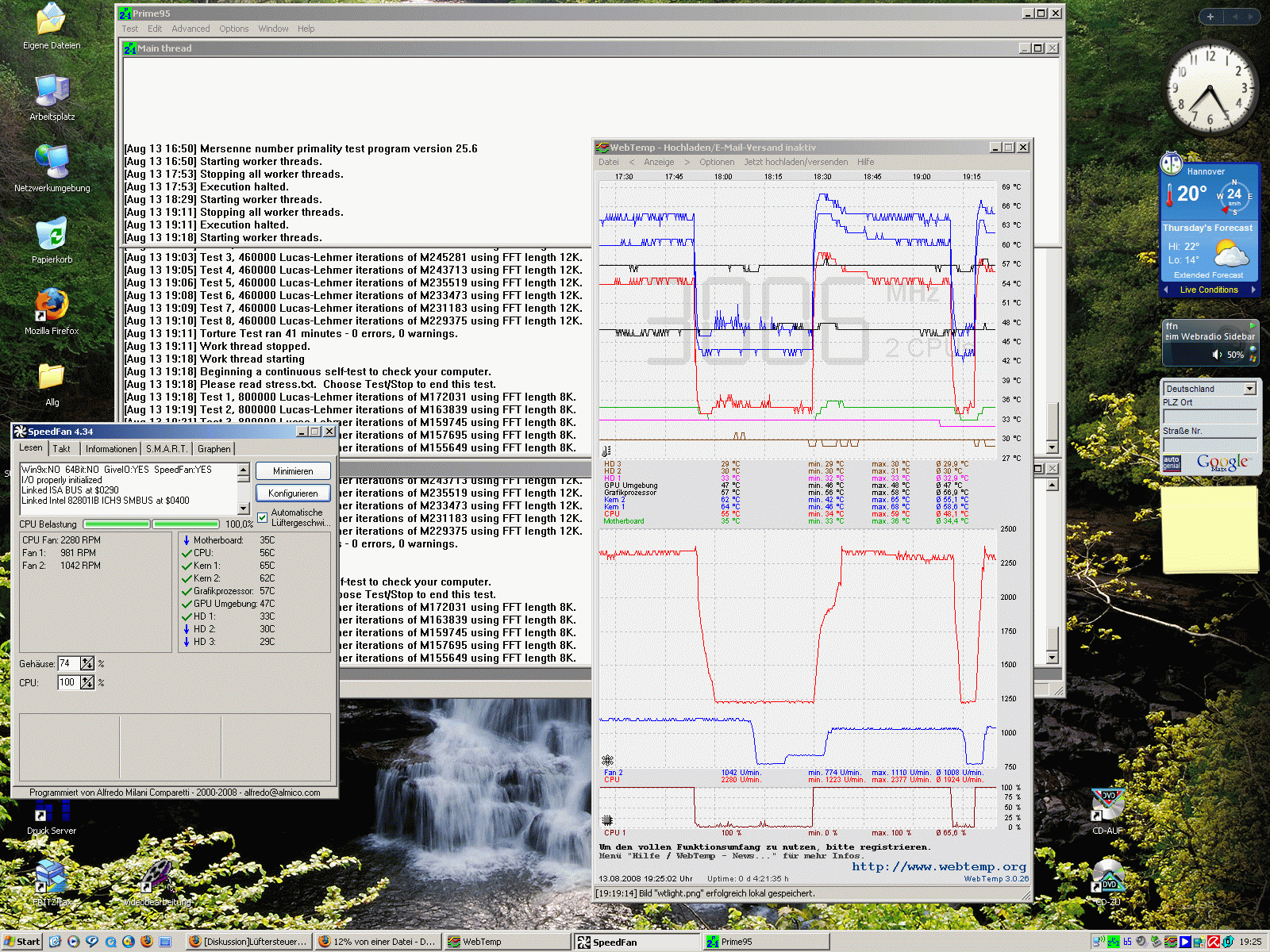The height and width of the screenshot is (952, 1270).
Task: Open the Hilfe menu in WebTemp
Action: (865, 162)
